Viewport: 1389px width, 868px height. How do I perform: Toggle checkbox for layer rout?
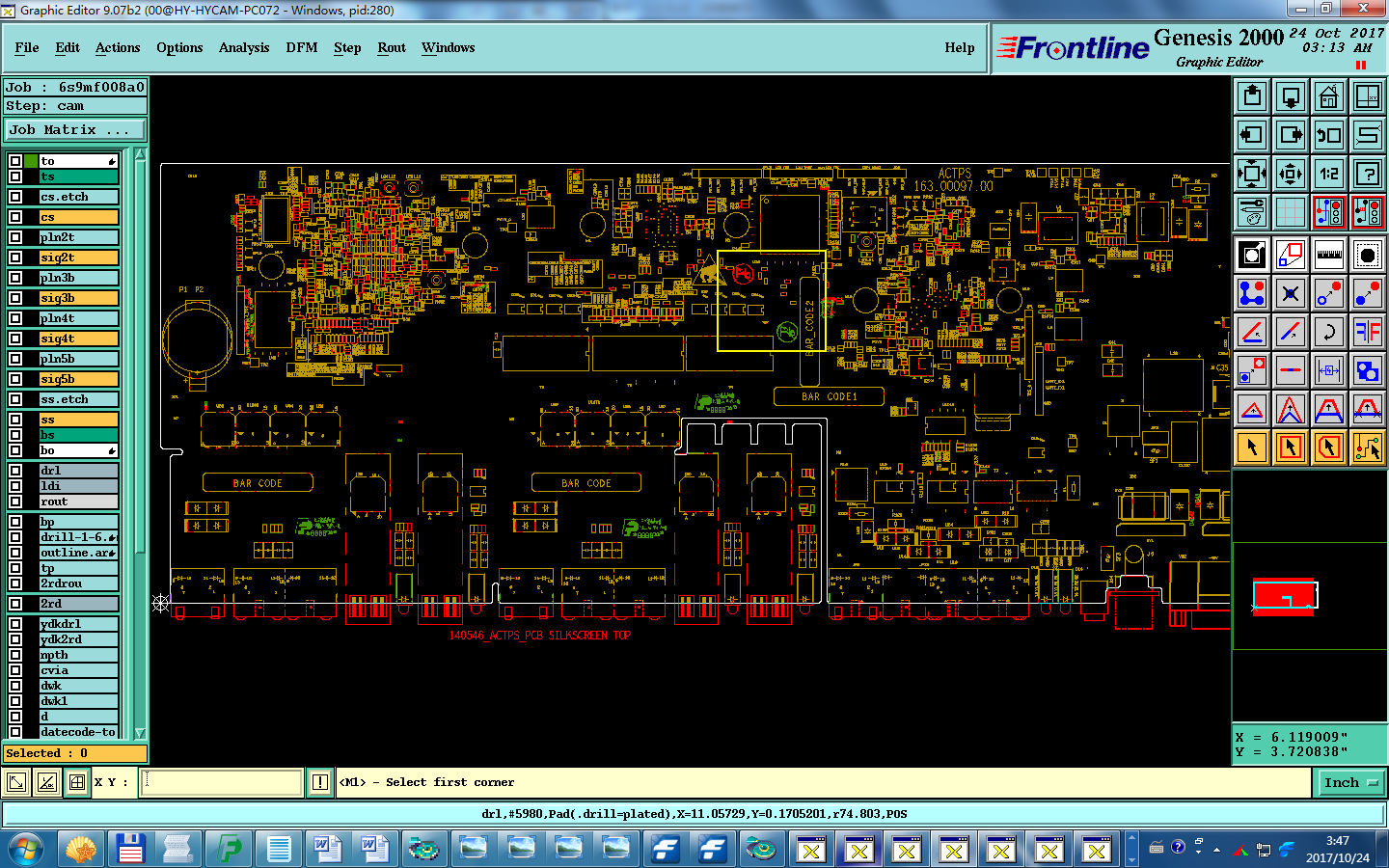[x=15, y=502]
